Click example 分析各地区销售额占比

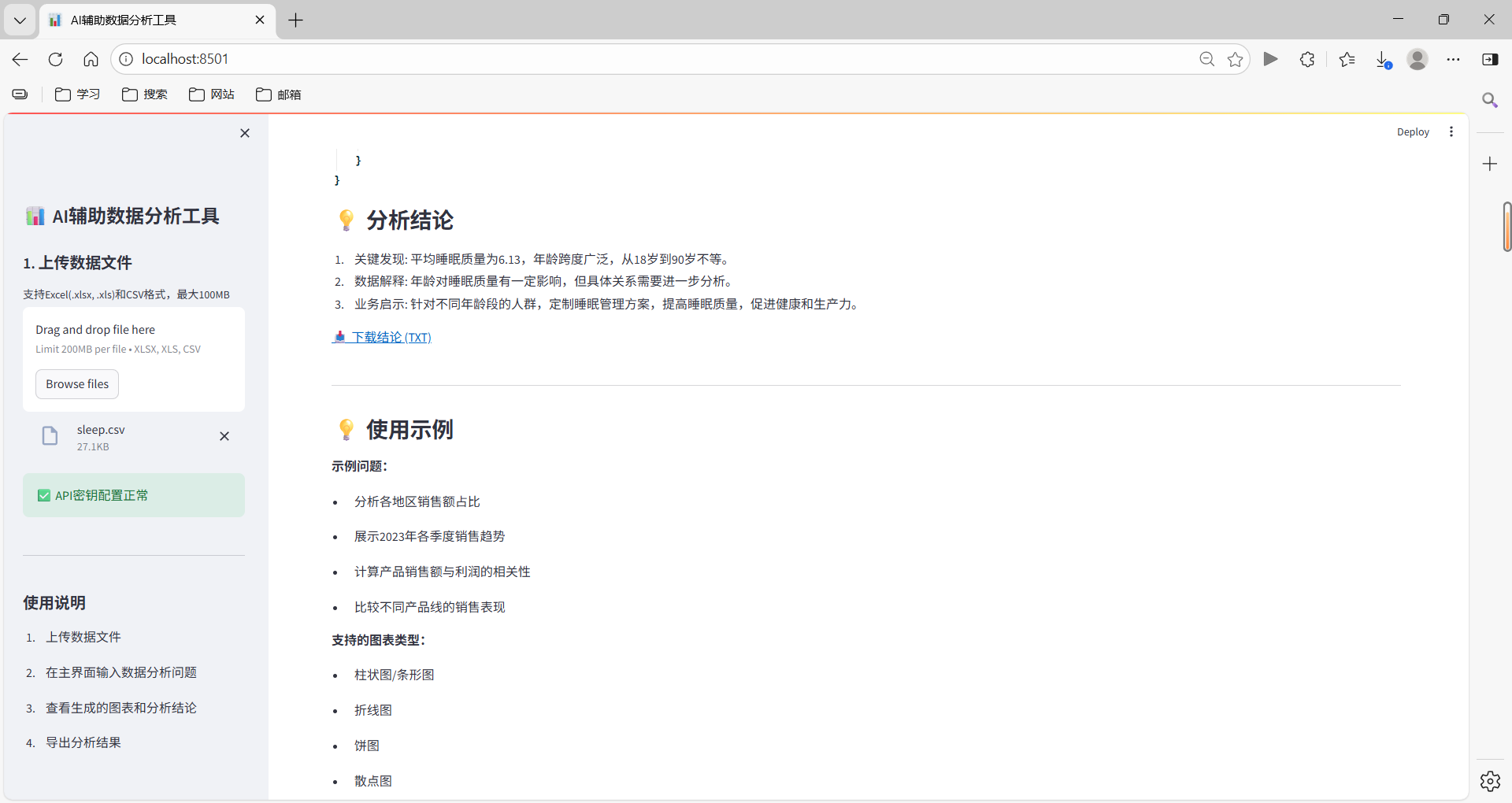[x=417, y=501]
